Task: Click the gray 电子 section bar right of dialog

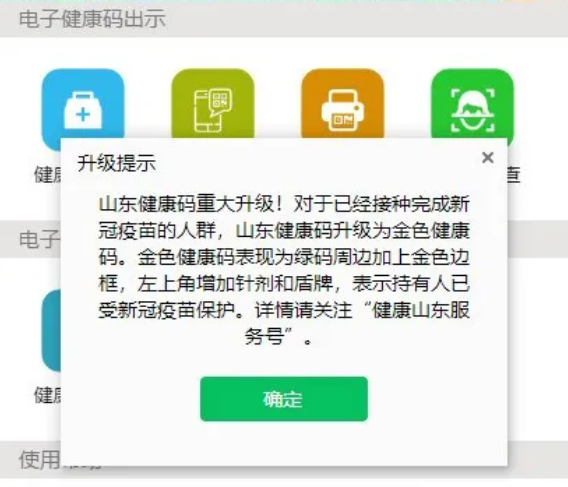Action: [538, 239]
